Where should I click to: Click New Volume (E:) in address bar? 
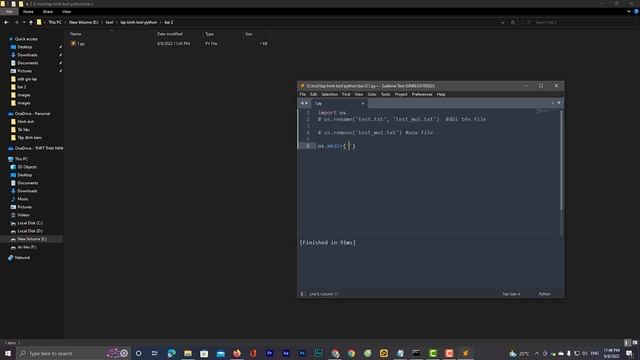coord(84,22)
